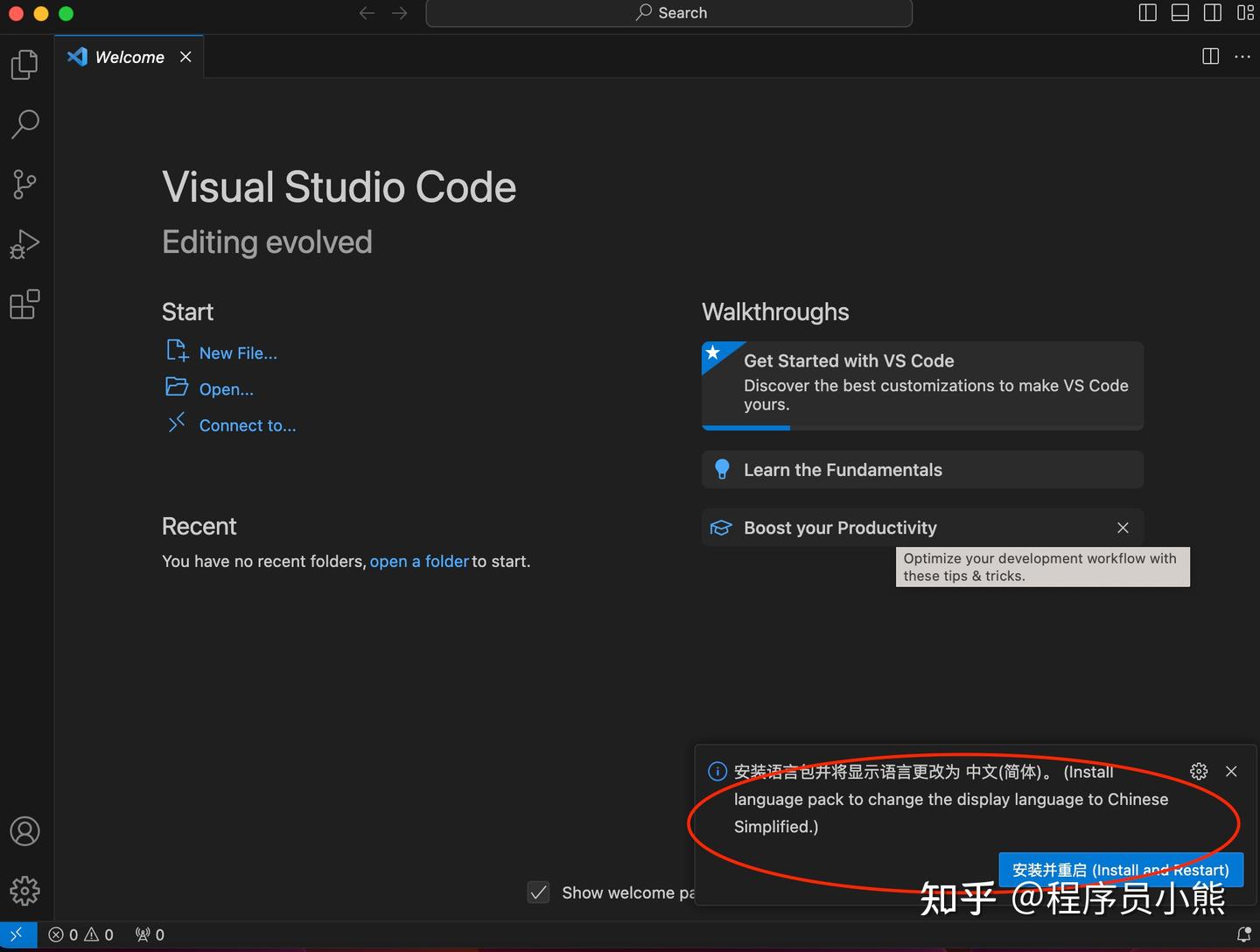1260x952 pixels.
Task: Toggle the Show welcome page checkbox
Action: (539, 892)
